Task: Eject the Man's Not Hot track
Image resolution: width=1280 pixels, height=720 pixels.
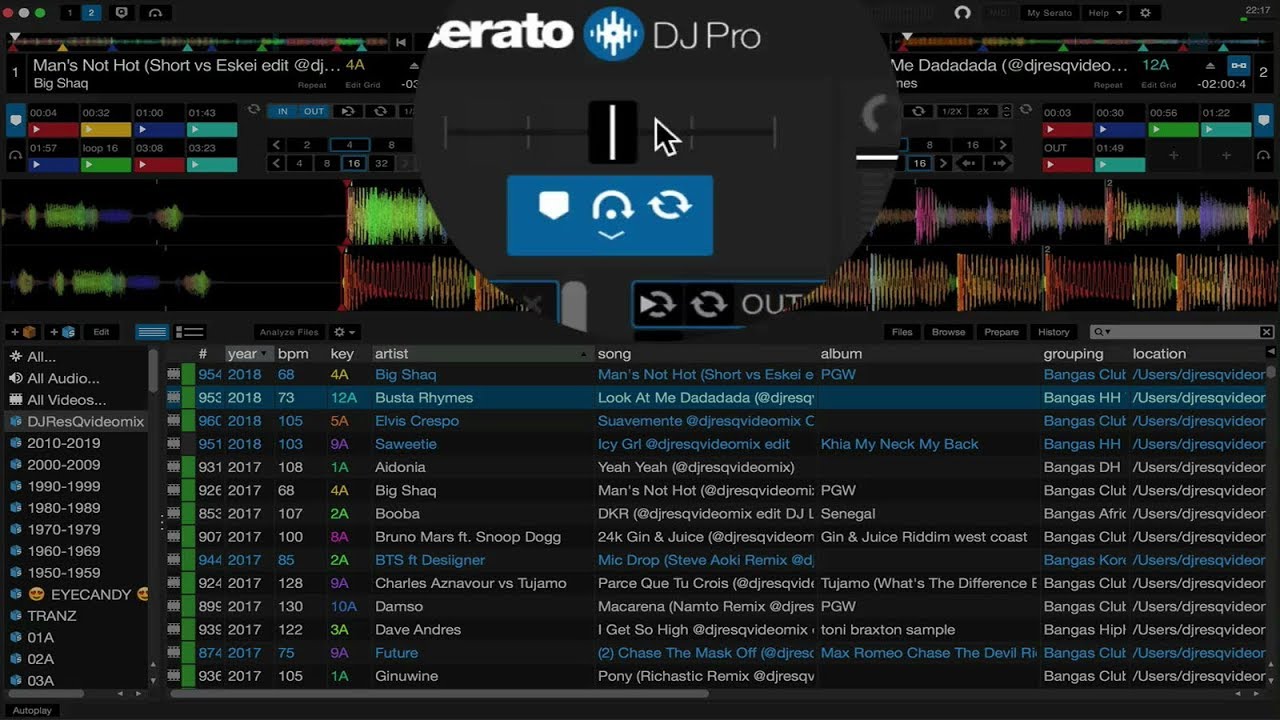Action: pos(414,66)
